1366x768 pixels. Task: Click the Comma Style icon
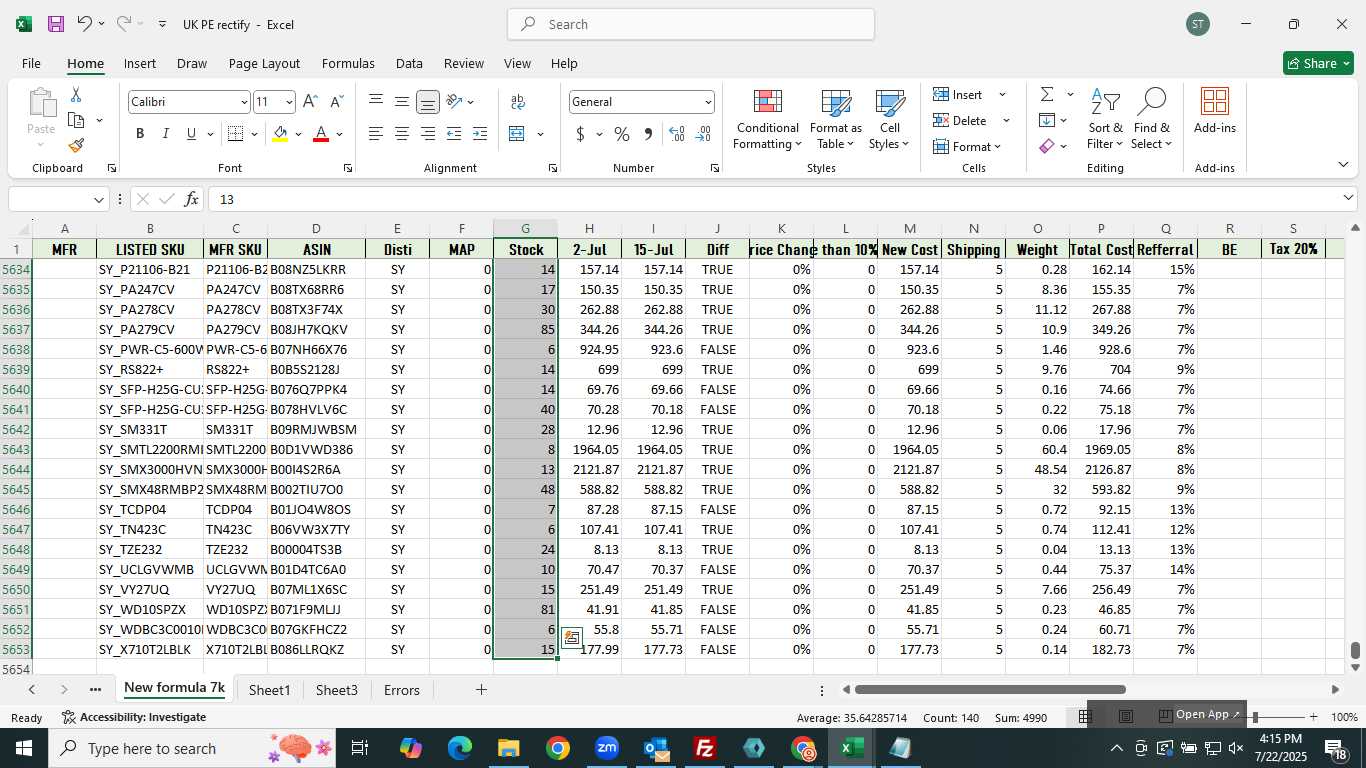pos(648,134)
